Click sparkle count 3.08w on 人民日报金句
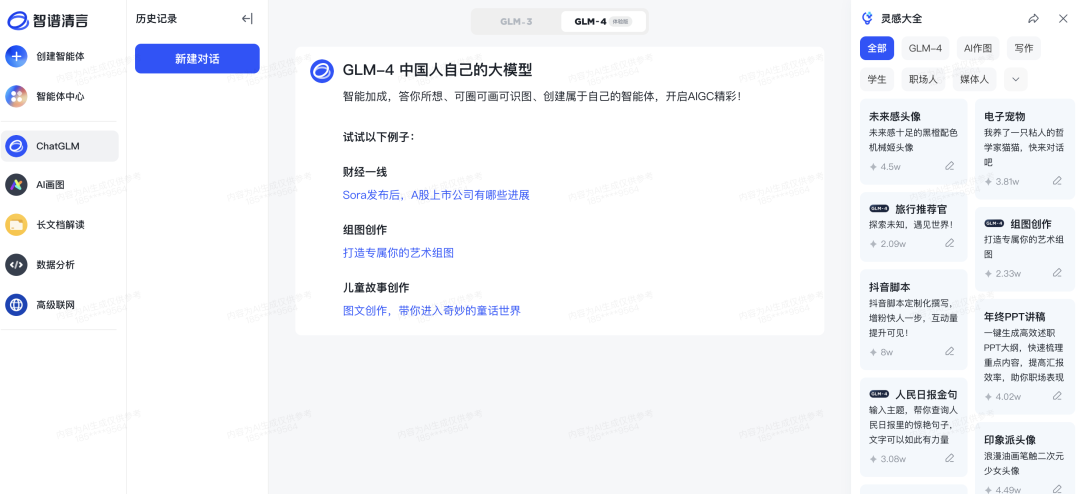The width and height of the screenshot is (1080, 494). (888, 459)
